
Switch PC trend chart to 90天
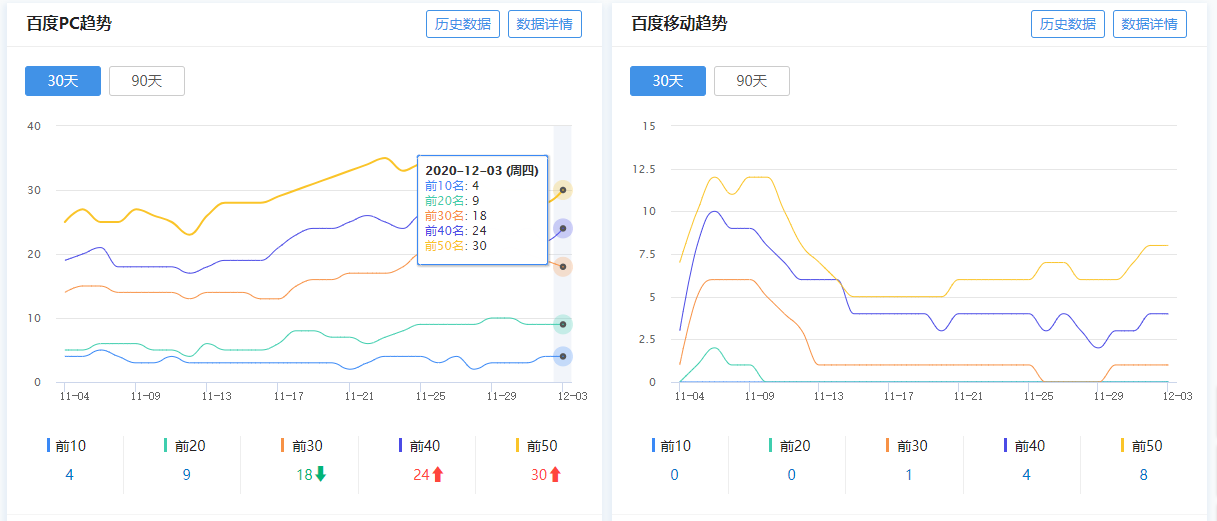pos(147,81)
